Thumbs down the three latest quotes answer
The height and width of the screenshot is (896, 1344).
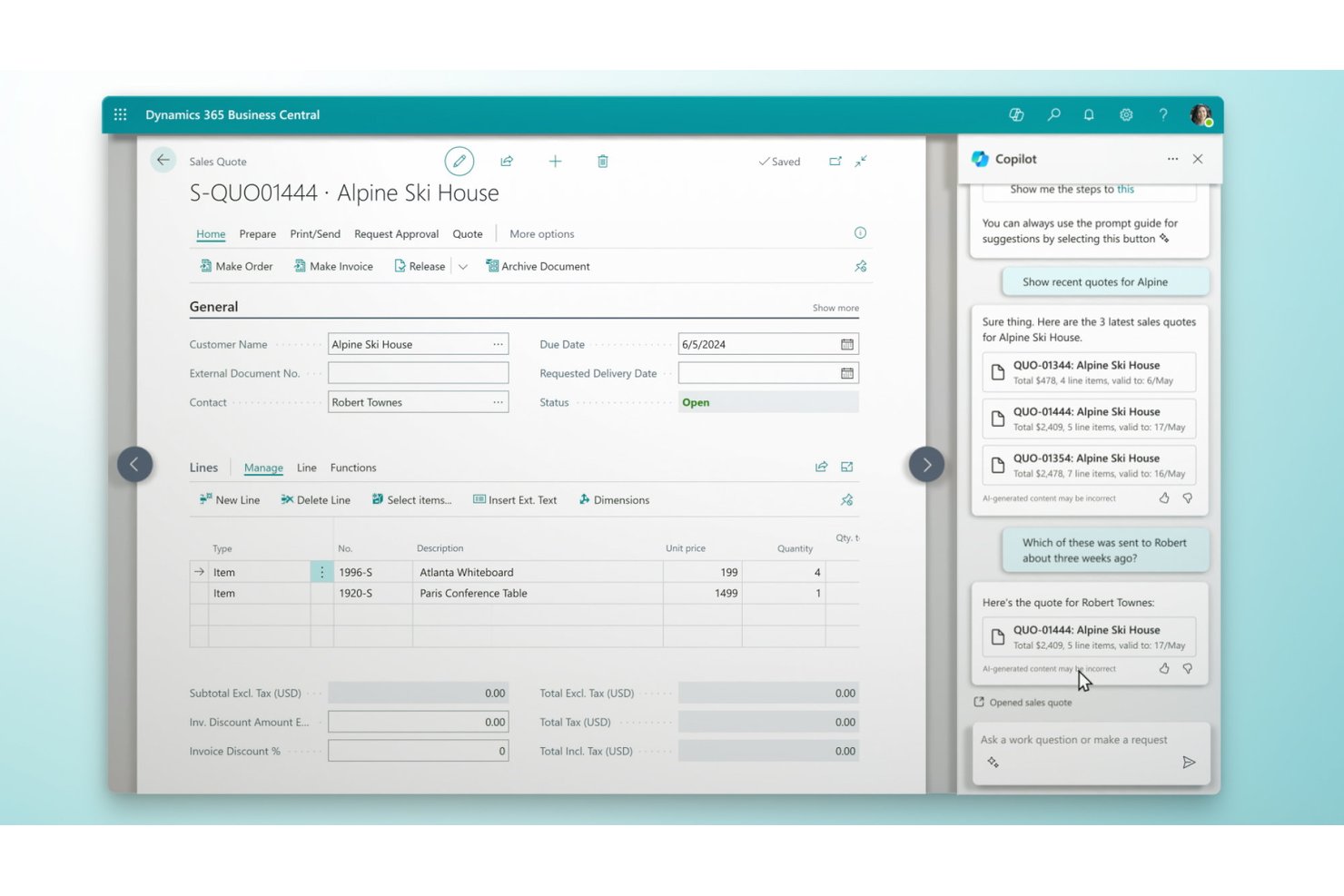pyautogui.click(x=1188, y=497)
